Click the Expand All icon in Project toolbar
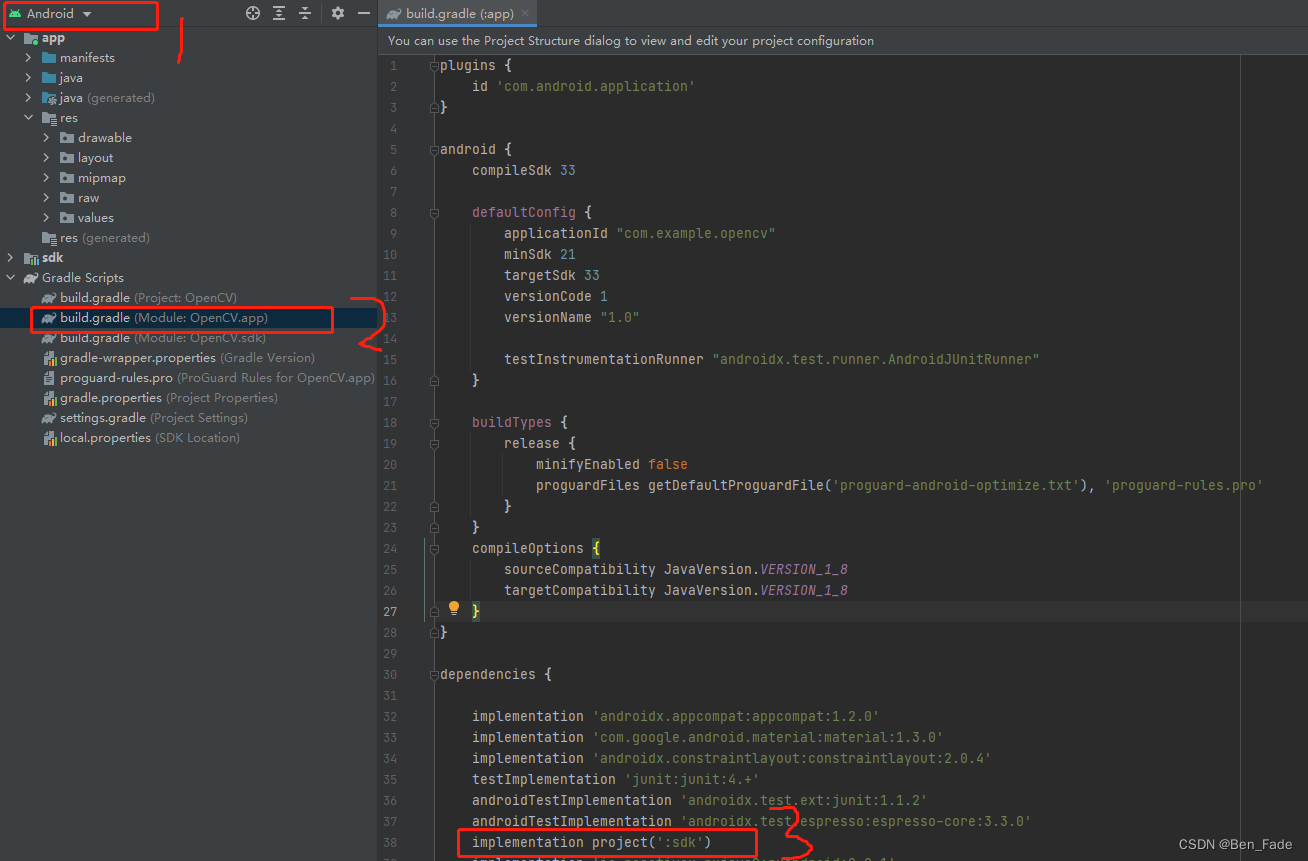This screenshot has height=861, width=1308. pyautogui.click(x=278, y=13)
